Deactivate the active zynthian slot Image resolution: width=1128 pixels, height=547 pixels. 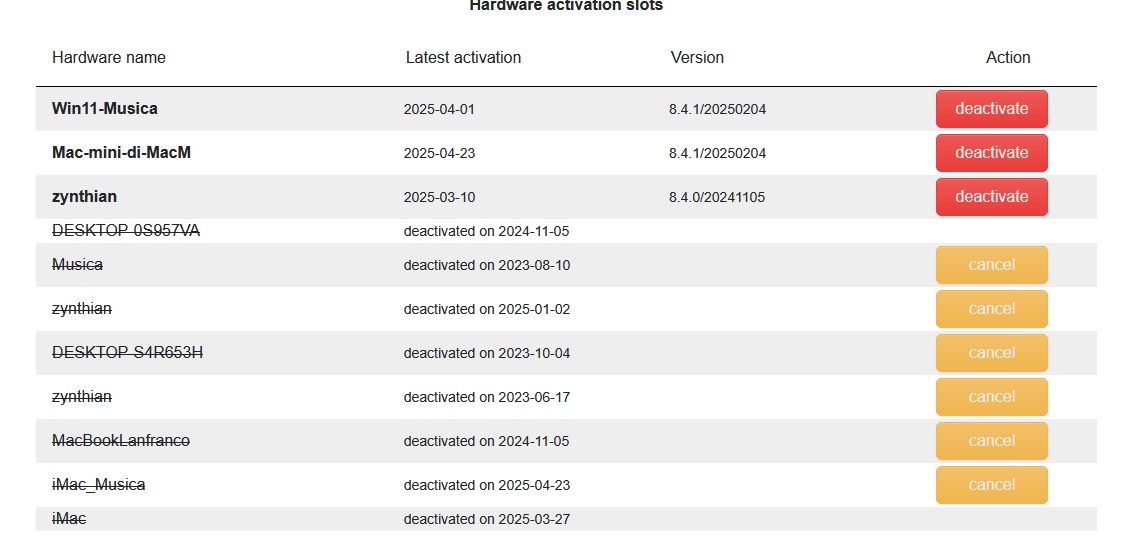991,196
